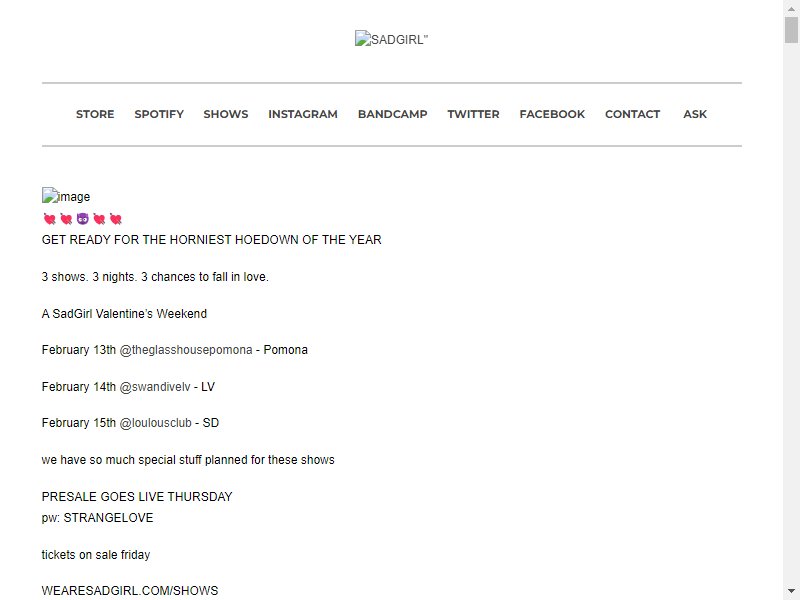Open the SPOTIFY menu link

pyautogui.click(x=159, y=114)
